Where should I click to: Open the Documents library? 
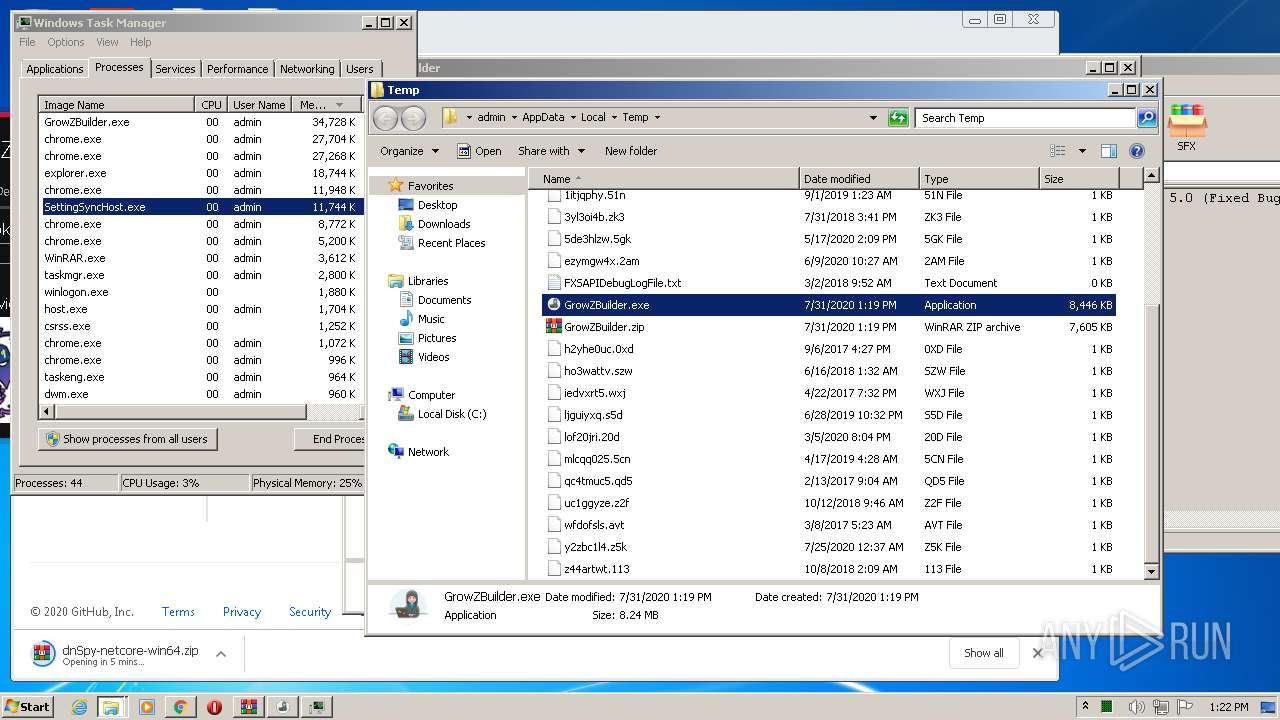(x=444, y=300)
